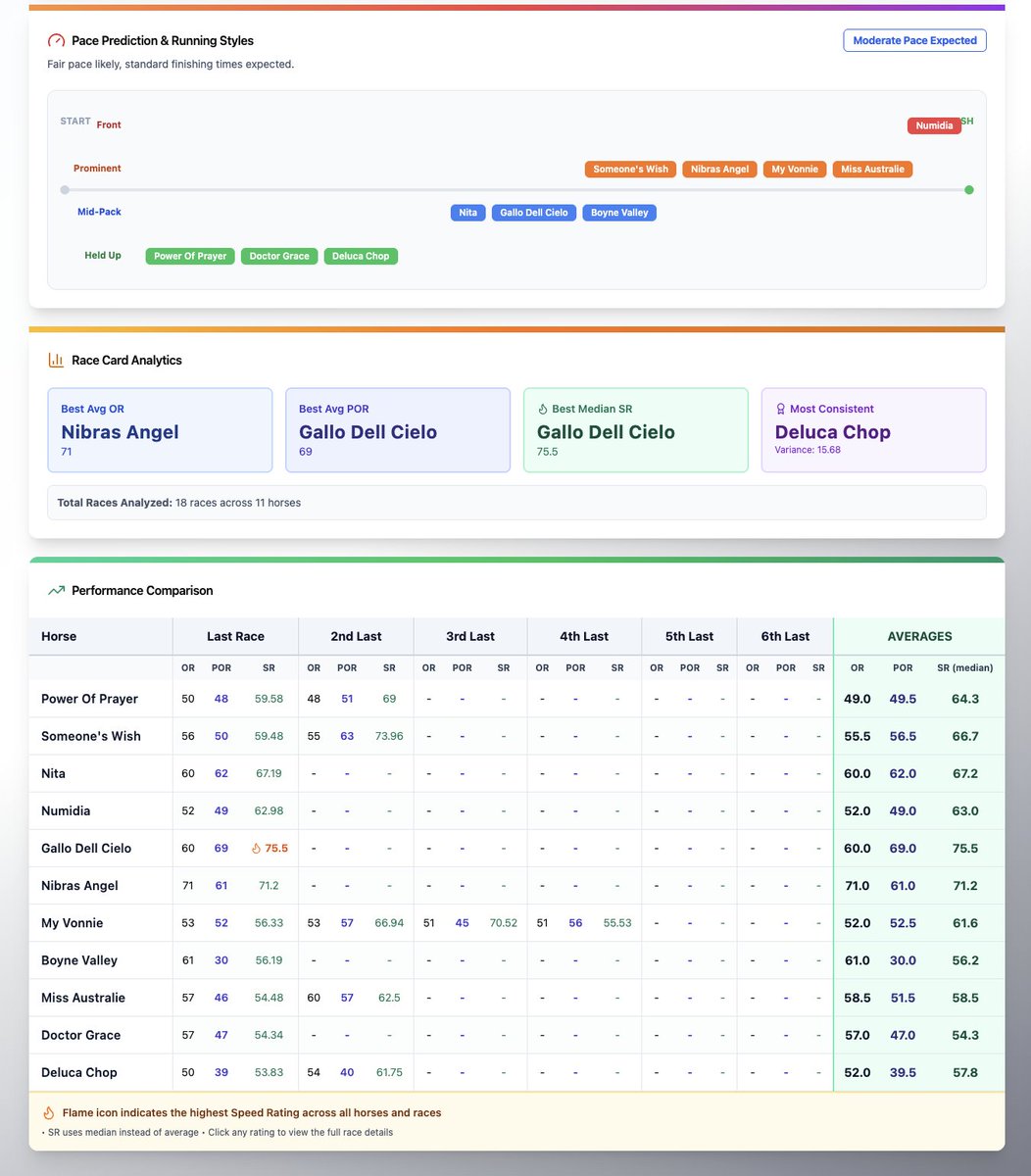Click Miss Australie row name in table
The width and height of the screenshot is (1031, 1176).
tap(83, 998)
